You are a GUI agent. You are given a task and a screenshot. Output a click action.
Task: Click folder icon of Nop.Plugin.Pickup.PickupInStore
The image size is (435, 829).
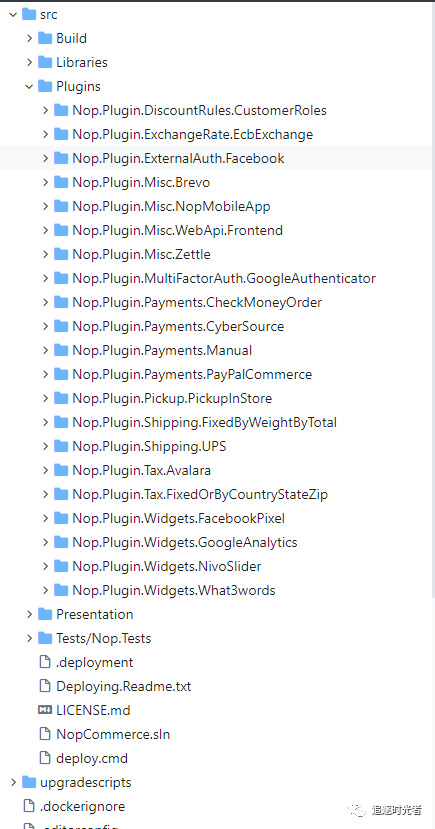tap(62, 398)
